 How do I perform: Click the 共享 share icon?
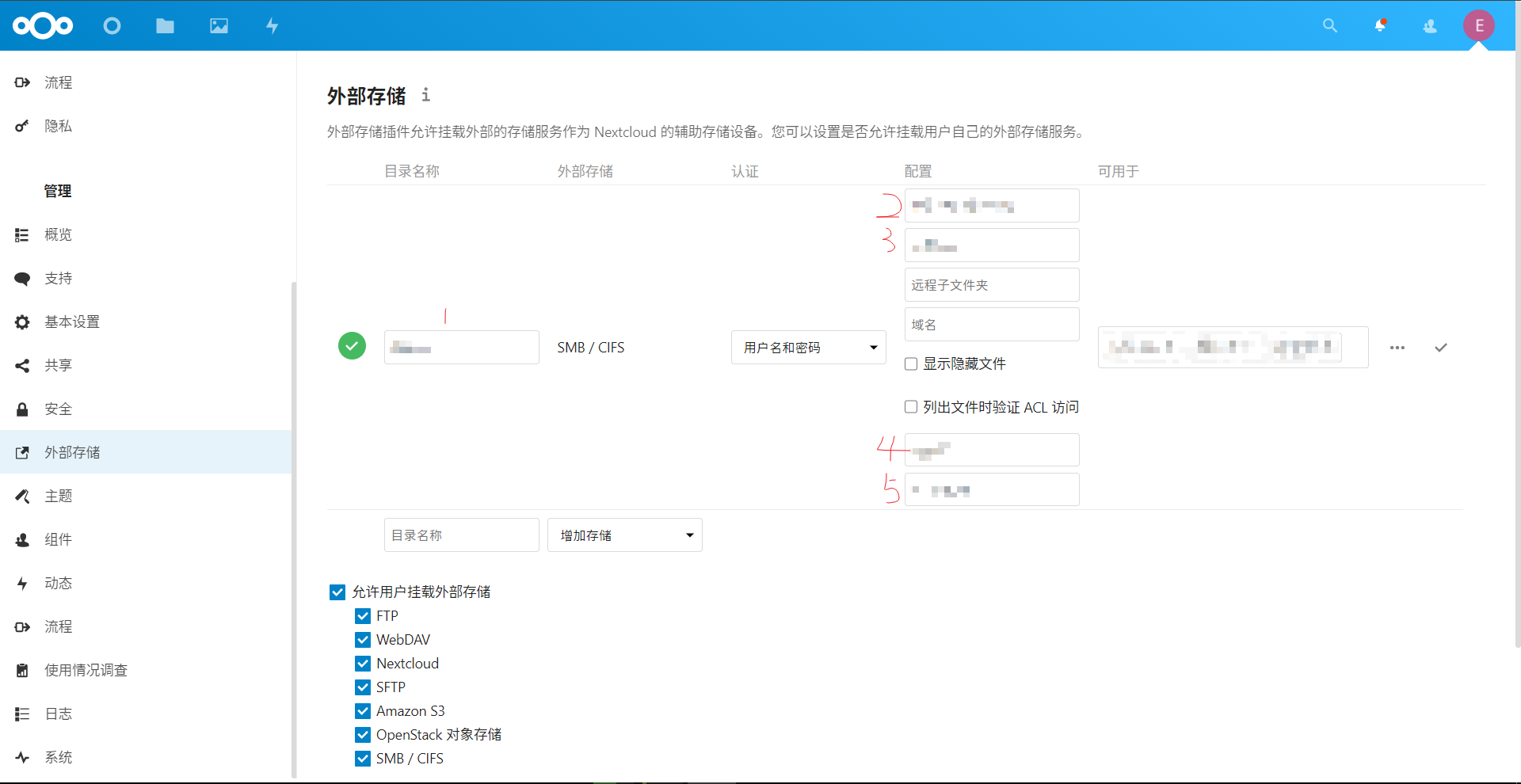pyautogui.click(x=22, y=366)
